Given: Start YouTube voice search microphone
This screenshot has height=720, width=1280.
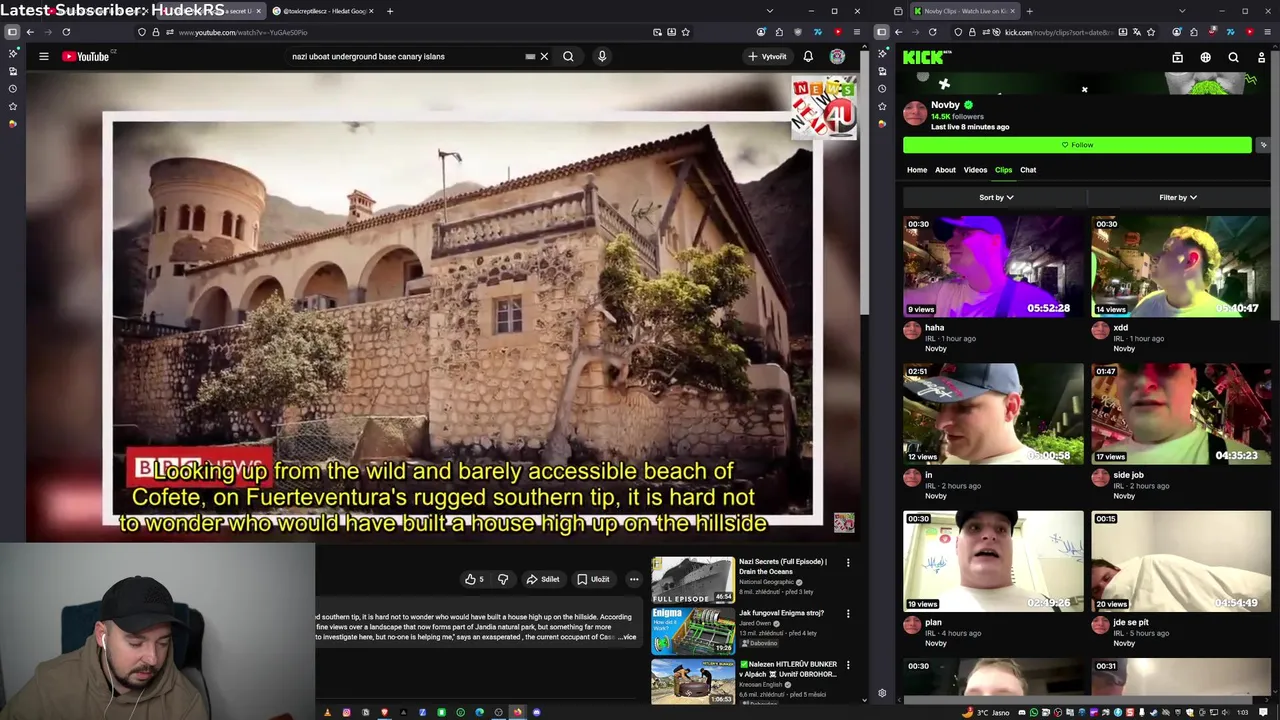Looking at the screenshot, I should 602,56.
